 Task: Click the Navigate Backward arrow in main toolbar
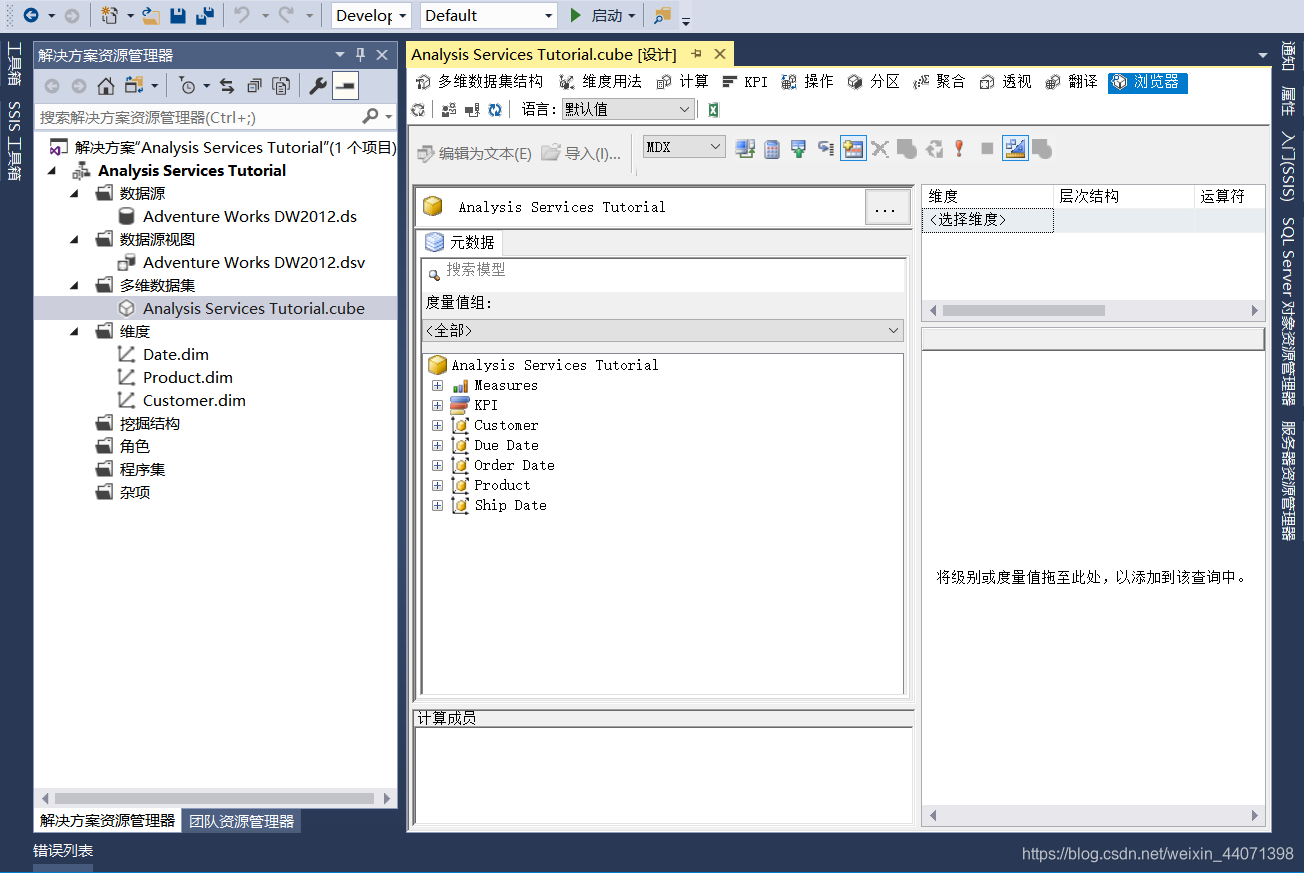point(31,15)
